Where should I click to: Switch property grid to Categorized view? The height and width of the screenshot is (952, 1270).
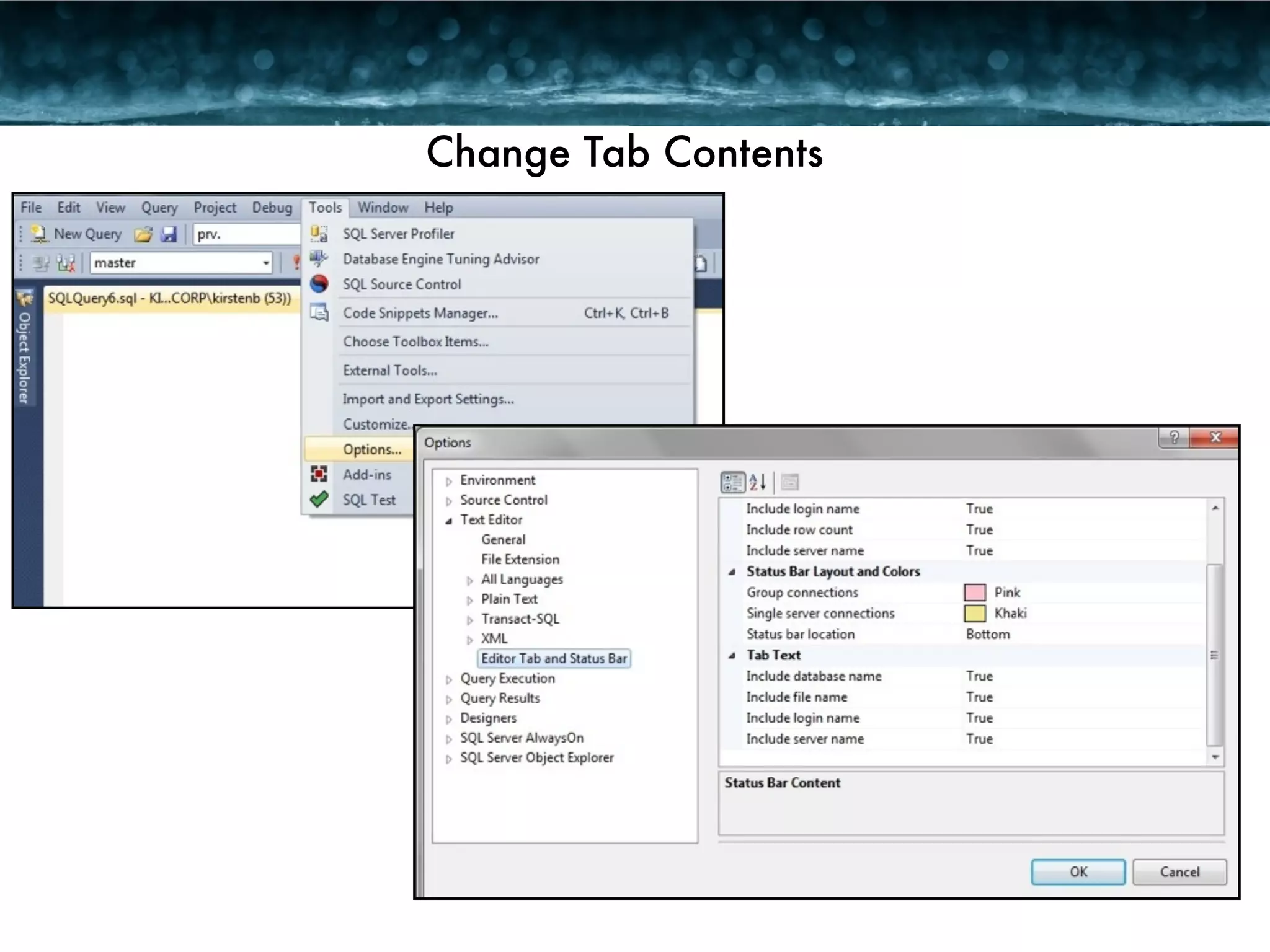pyautogui.click(x=732, y=482)
